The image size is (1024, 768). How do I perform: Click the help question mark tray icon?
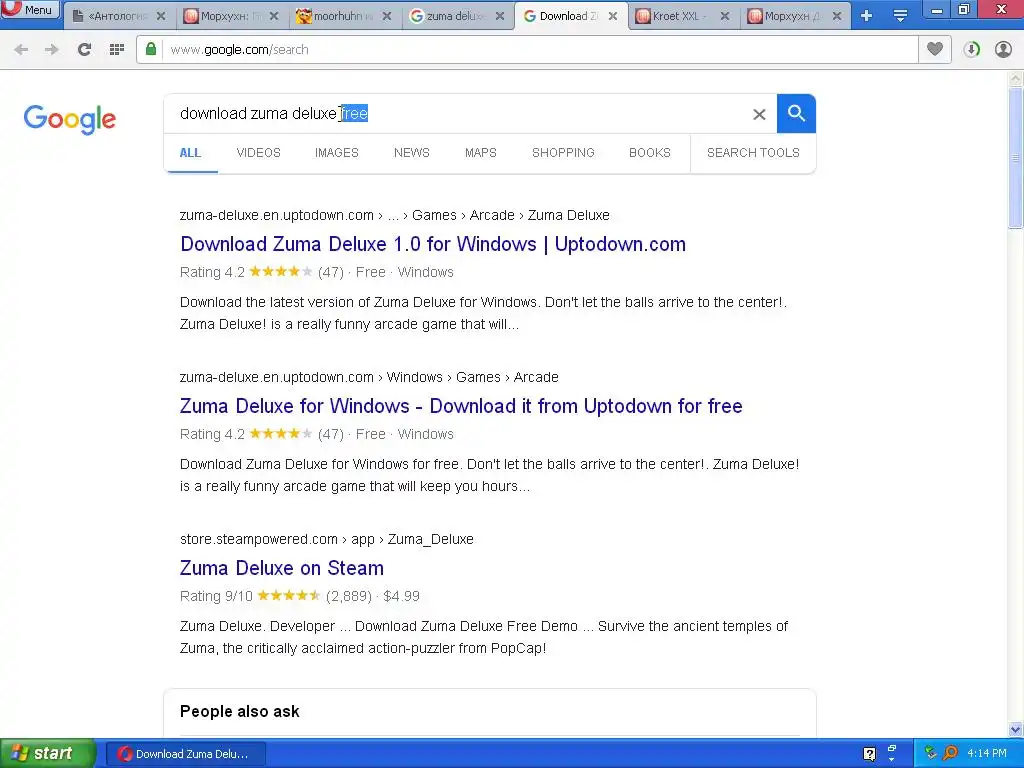pos(869,754)
